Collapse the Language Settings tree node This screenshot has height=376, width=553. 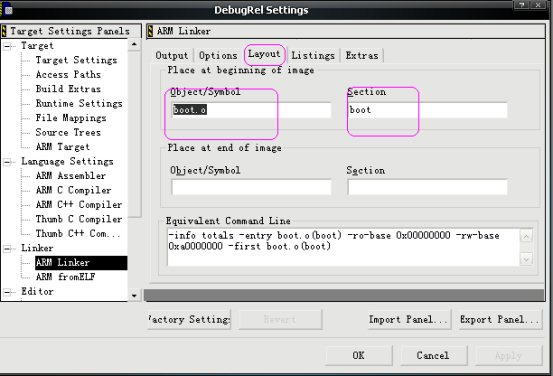click(x=7, y=162)
